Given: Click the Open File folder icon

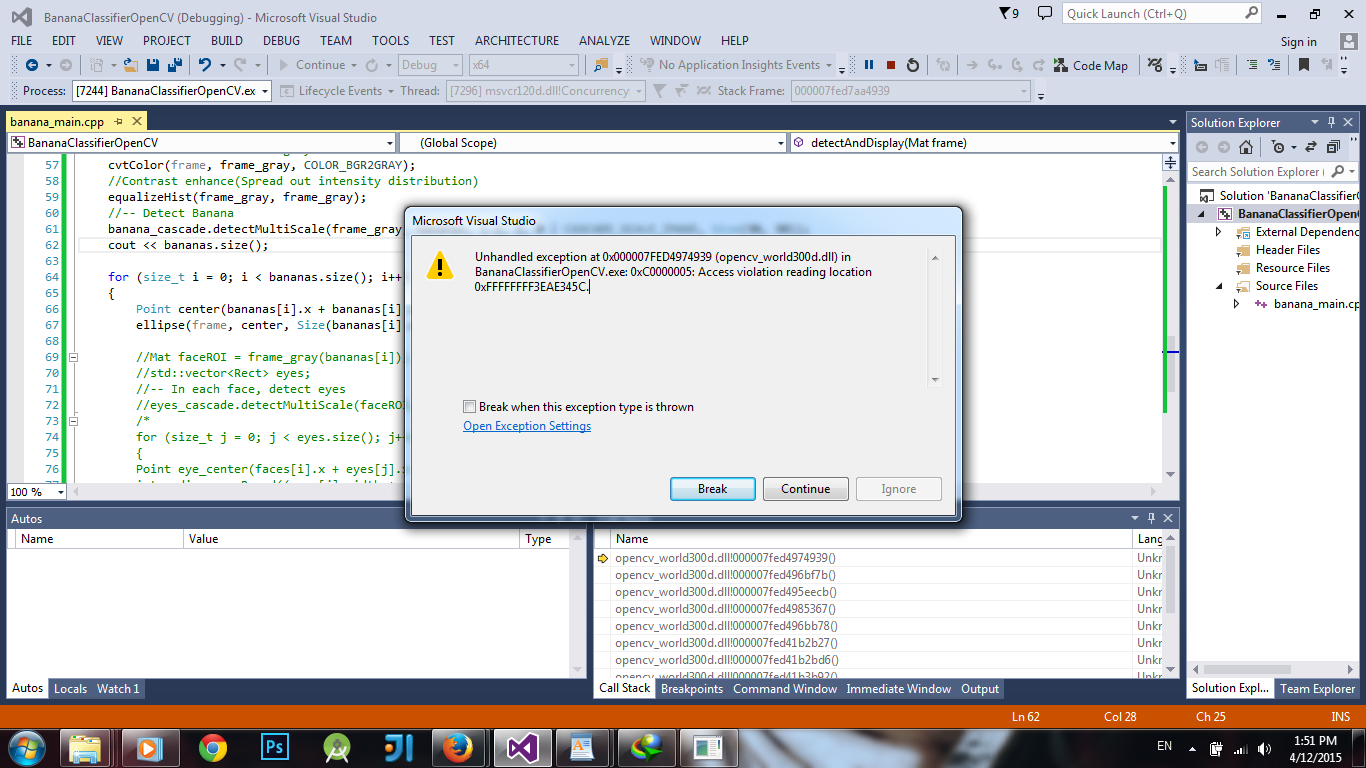Looking at the screenshot, I should (x=131, y=65).
